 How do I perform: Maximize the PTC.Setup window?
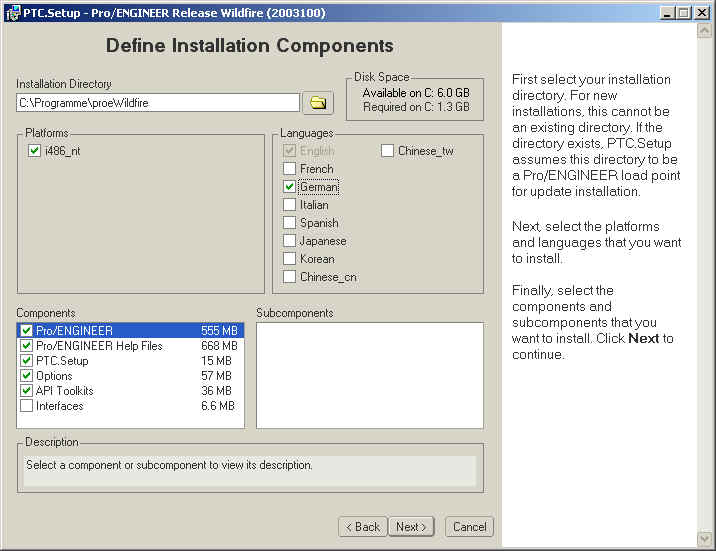click(x=684, y=13)
